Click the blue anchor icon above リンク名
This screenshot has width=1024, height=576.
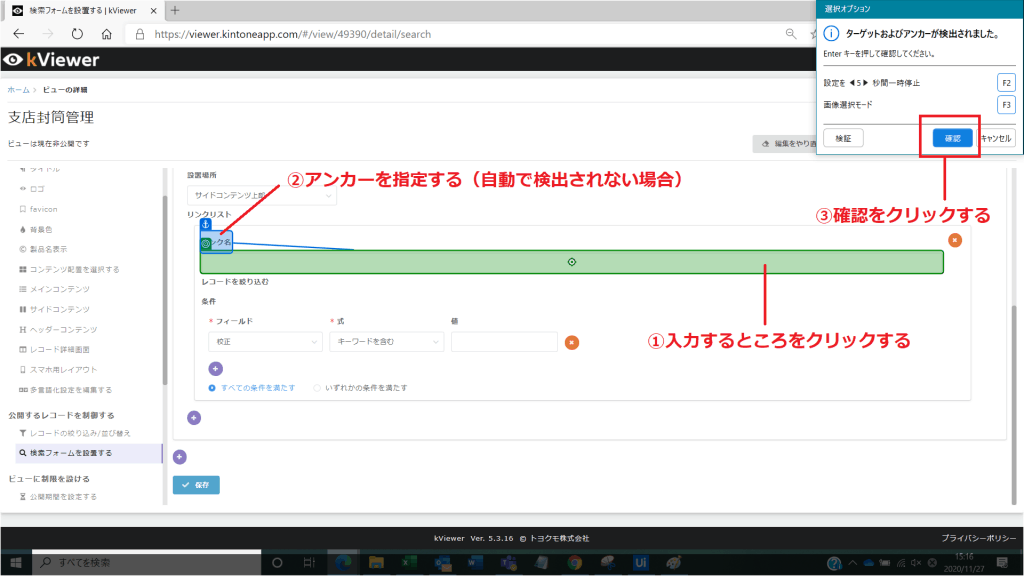click(x=207, y=225)
